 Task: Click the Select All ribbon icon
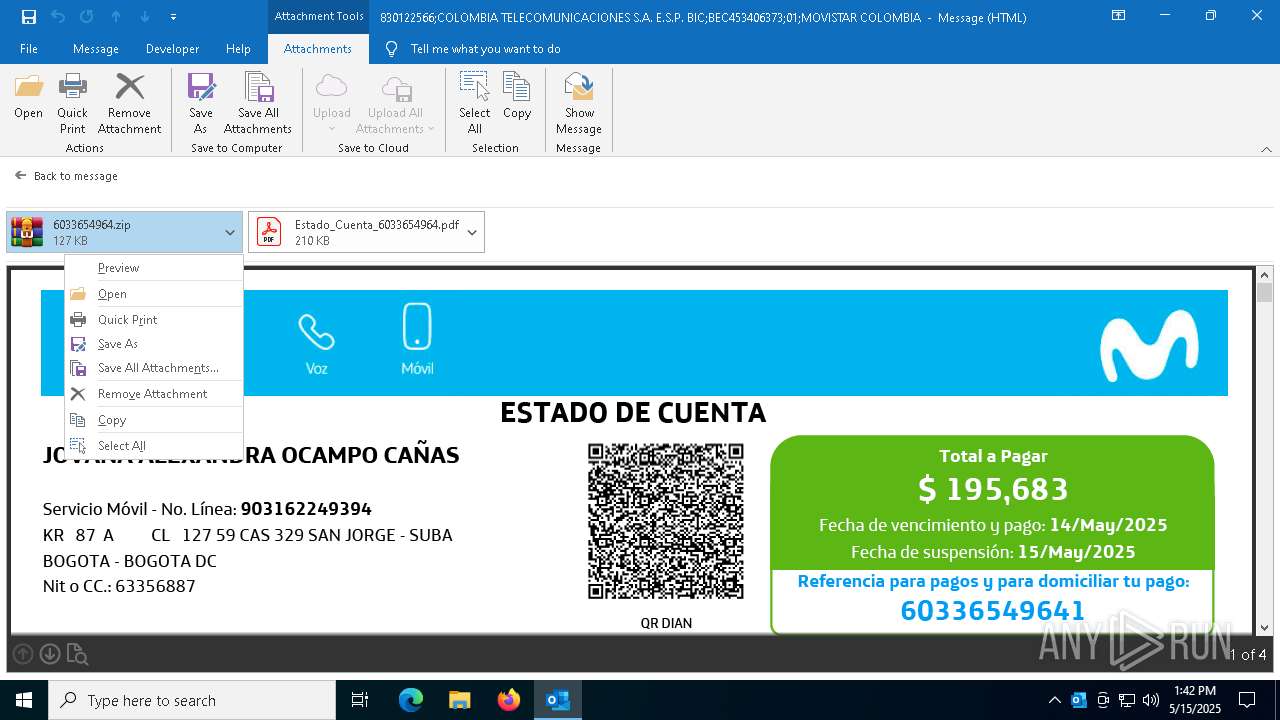[474, 104]
